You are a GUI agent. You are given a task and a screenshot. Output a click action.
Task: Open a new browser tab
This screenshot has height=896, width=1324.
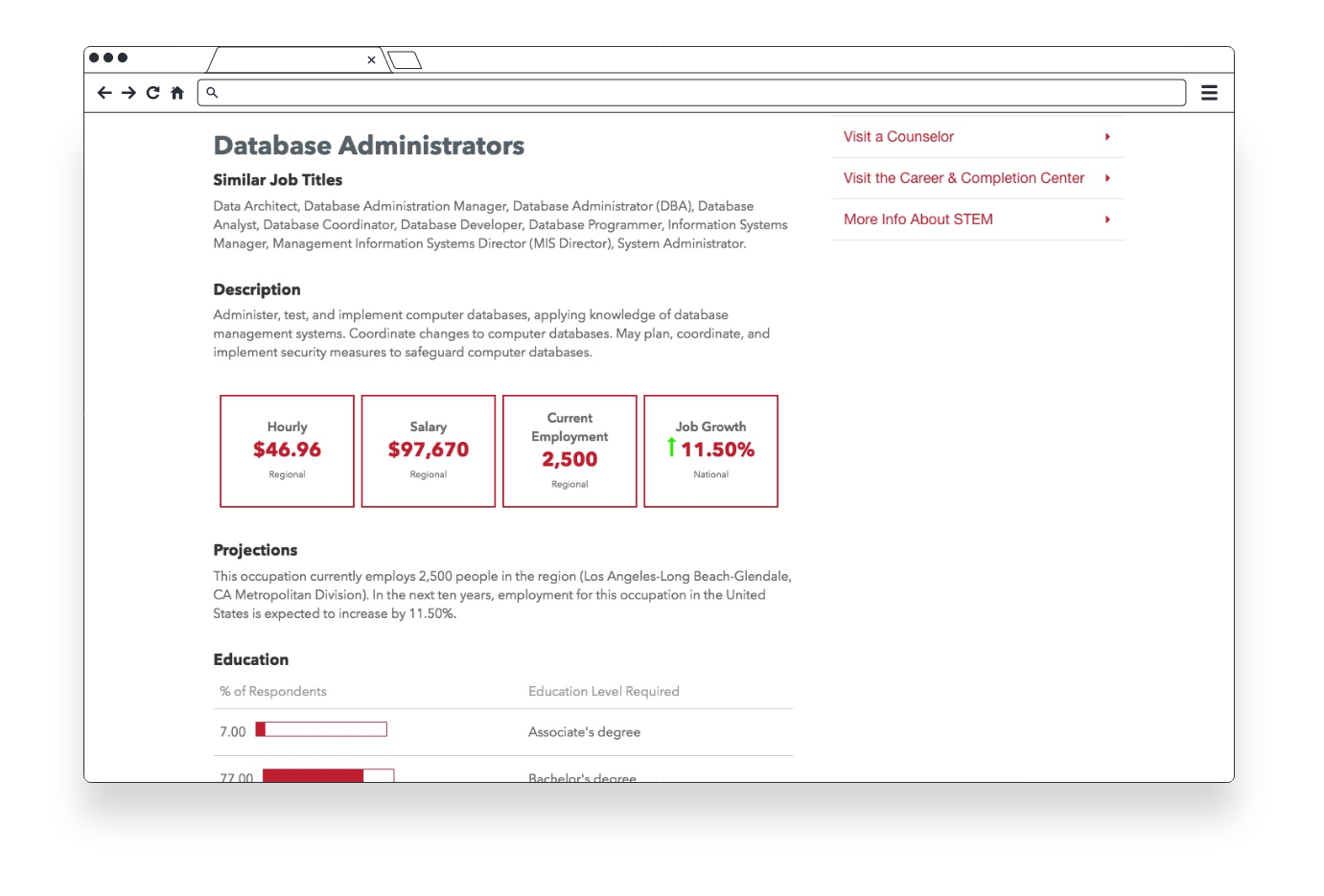pos(405,60)
